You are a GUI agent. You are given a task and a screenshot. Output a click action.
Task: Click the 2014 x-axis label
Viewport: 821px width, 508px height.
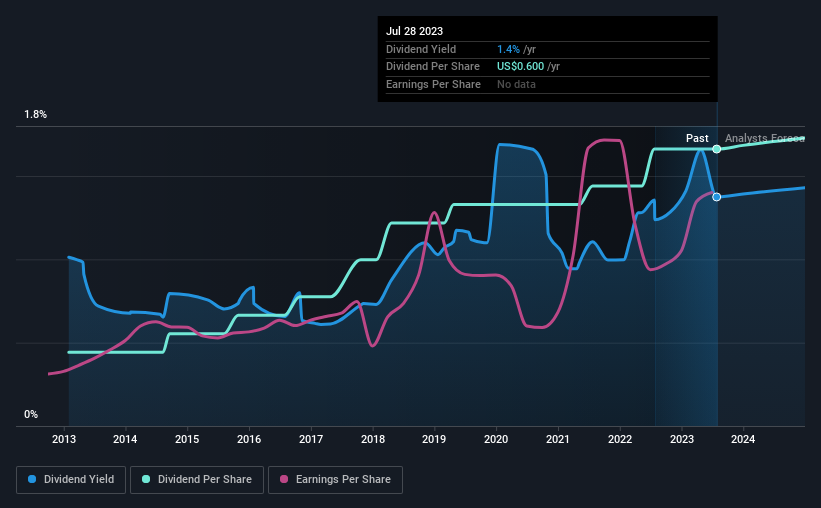(x=125, y=439)
